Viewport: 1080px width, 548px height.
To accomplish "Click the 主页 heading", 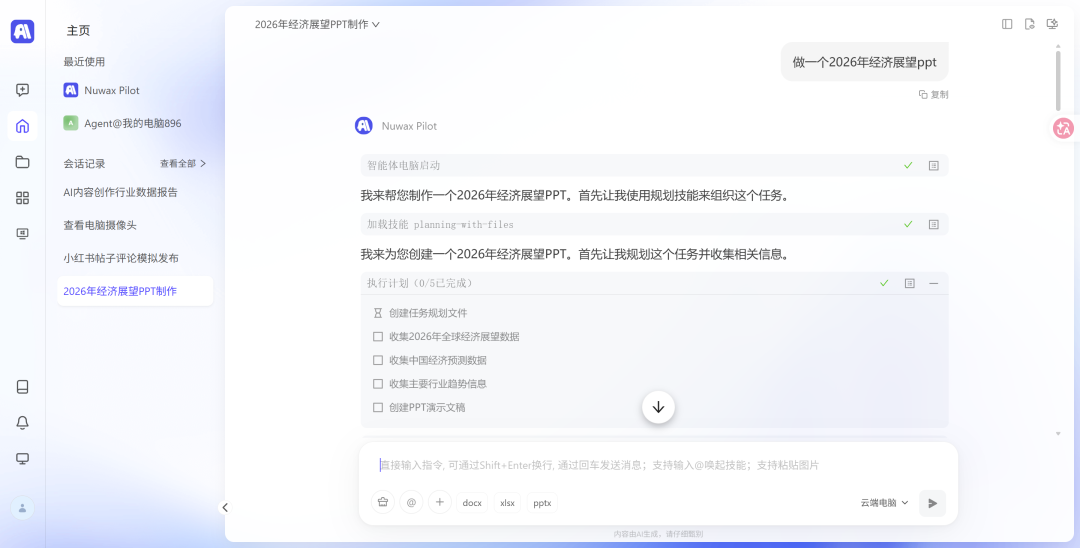I will [x=79, y=31].
